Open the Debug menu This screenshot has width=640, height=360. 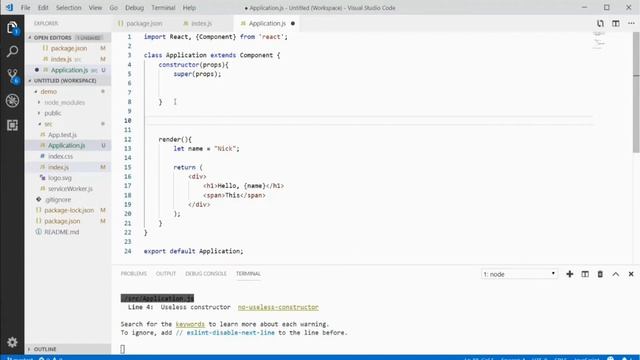pyautogui.click(x=134, y=7)
